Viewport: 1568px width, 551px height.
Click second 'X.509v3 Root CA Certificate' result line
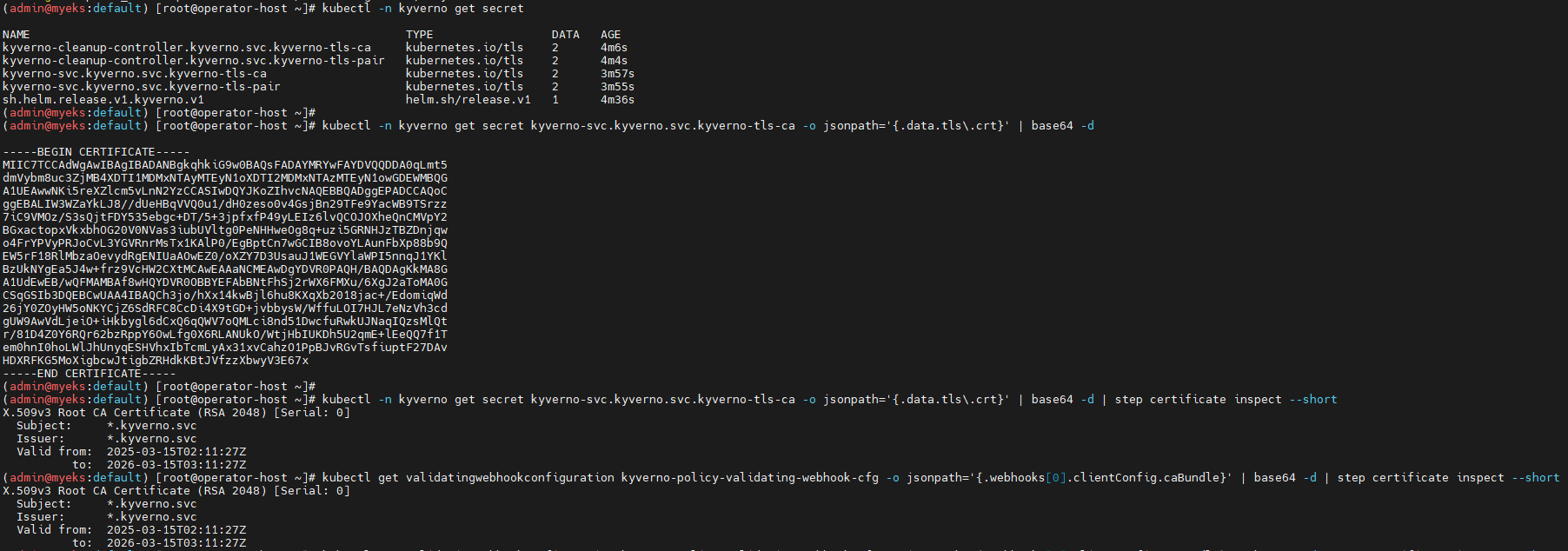coord(176,491)
